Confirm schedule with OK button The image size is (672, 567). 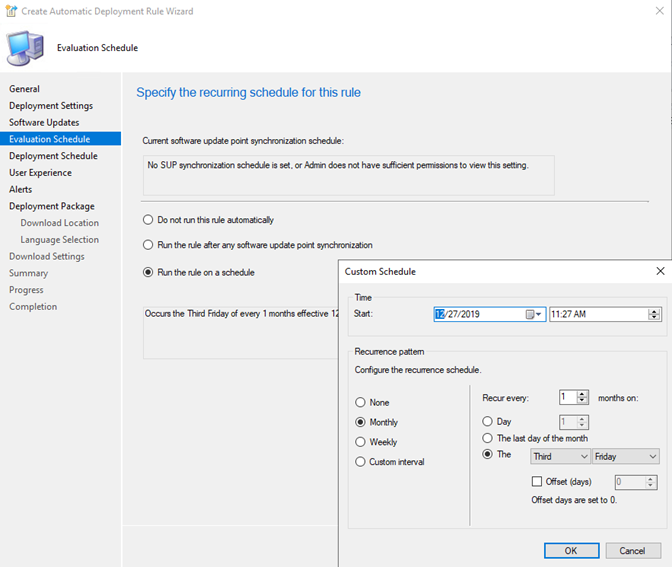point(571,551)
